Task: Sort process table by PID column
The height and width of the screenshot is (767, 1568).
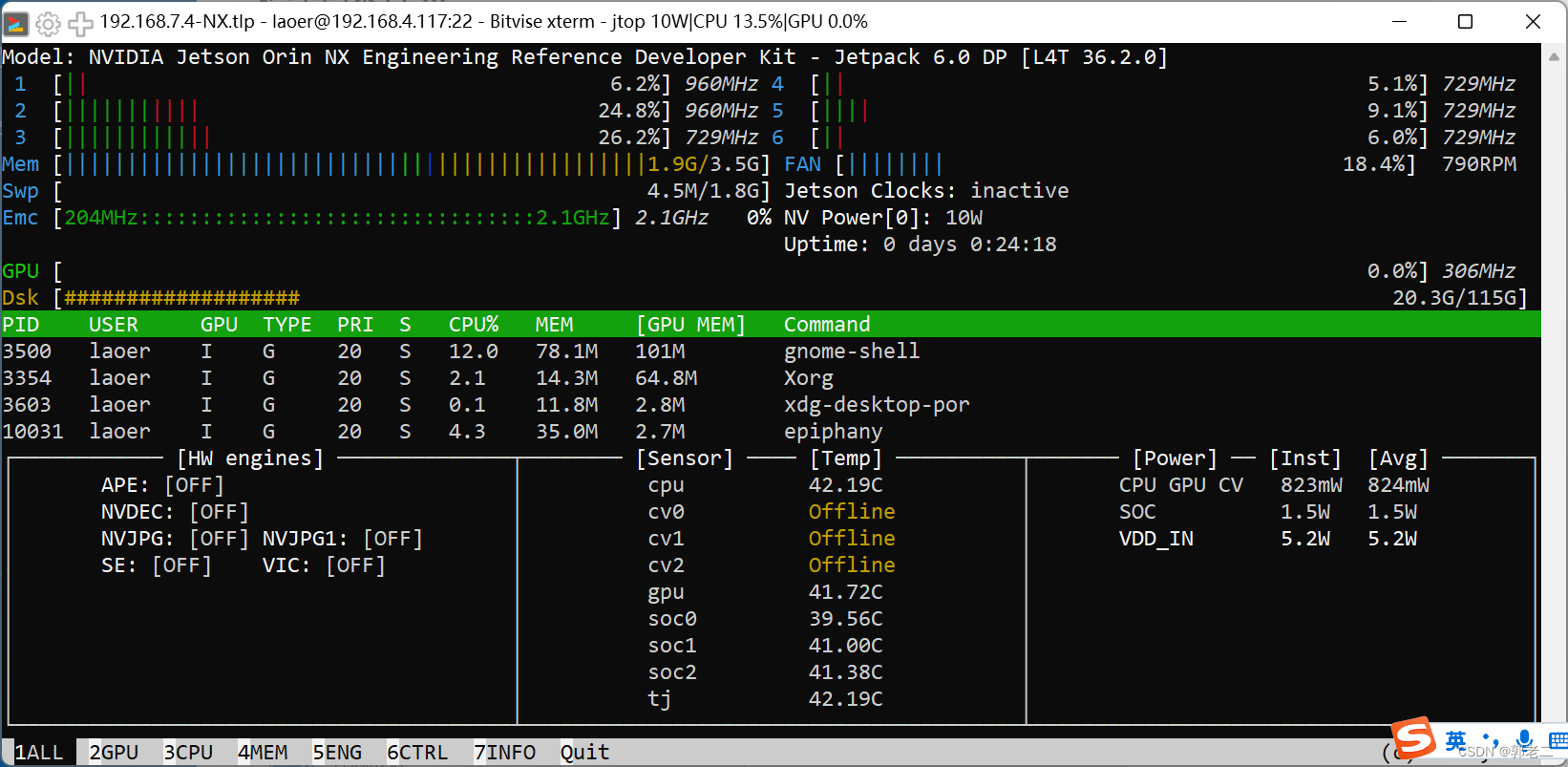Action: (21, 325)
